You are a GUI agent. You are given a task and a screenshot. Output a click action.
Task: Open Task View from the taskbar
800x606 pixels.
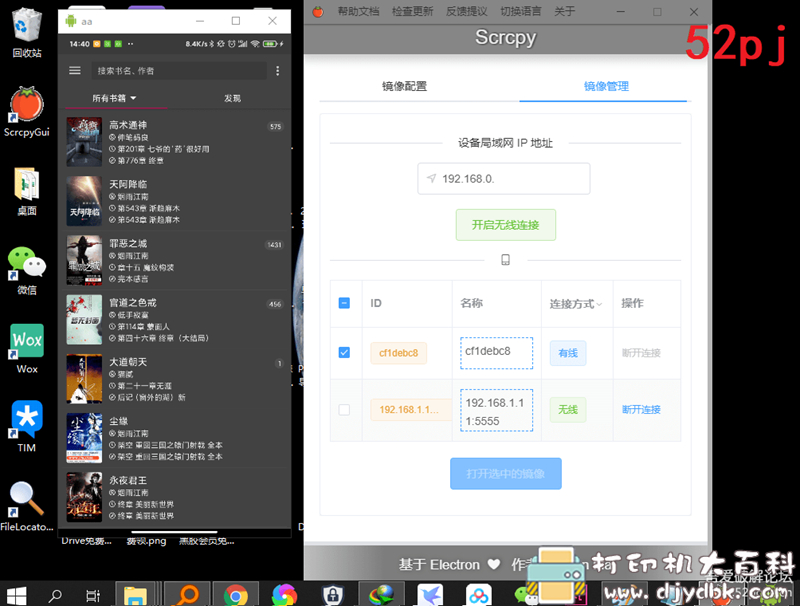click(x=93, y=595)
